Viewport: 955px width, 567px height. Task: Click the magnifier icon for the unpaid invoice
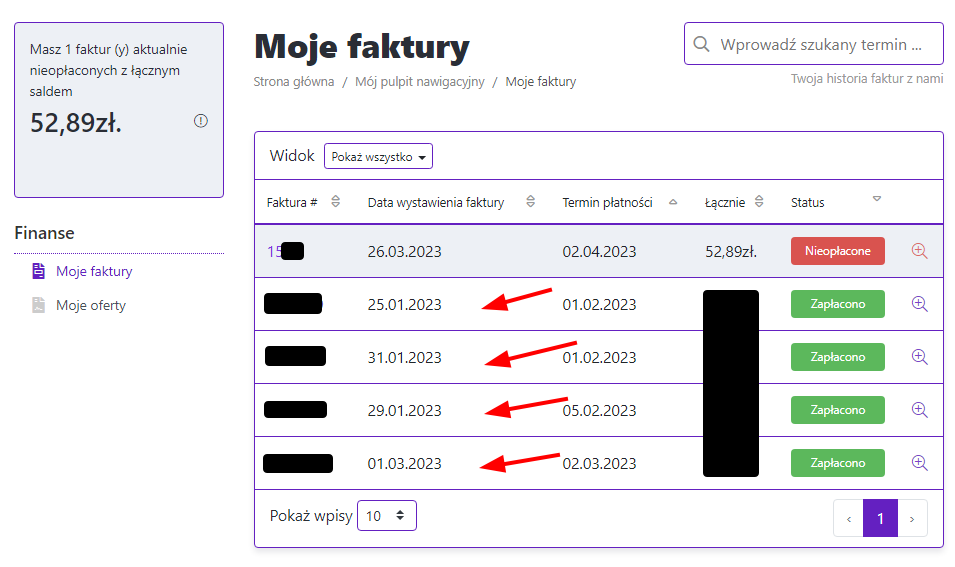click(x=920, y=251)
